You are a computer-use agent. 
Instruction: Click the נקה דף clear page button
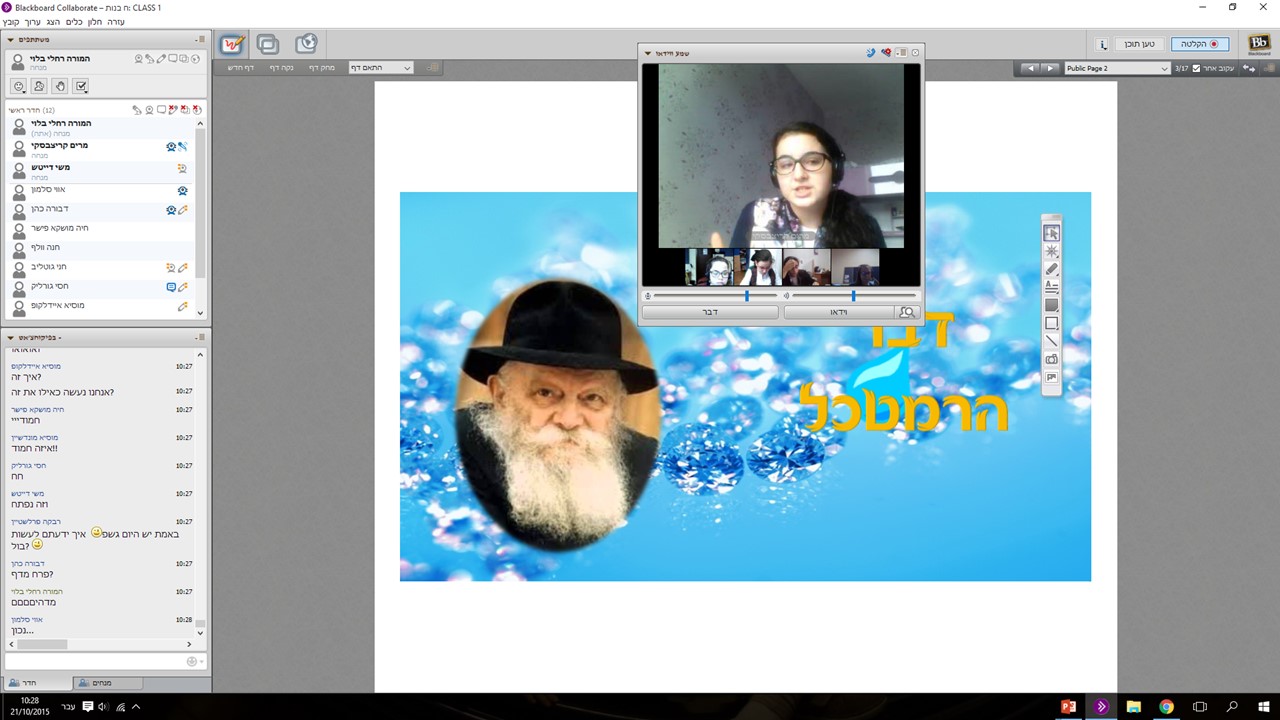pos(281,68)
